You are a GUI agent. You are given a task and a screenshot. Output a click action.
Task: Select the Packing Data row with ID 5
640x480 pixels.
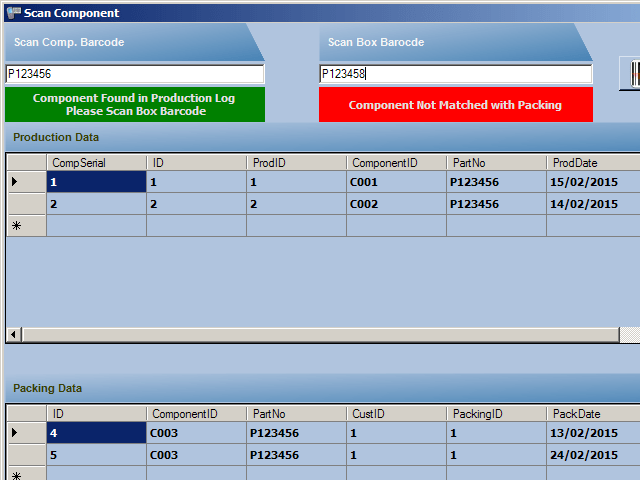pos(96,455)
